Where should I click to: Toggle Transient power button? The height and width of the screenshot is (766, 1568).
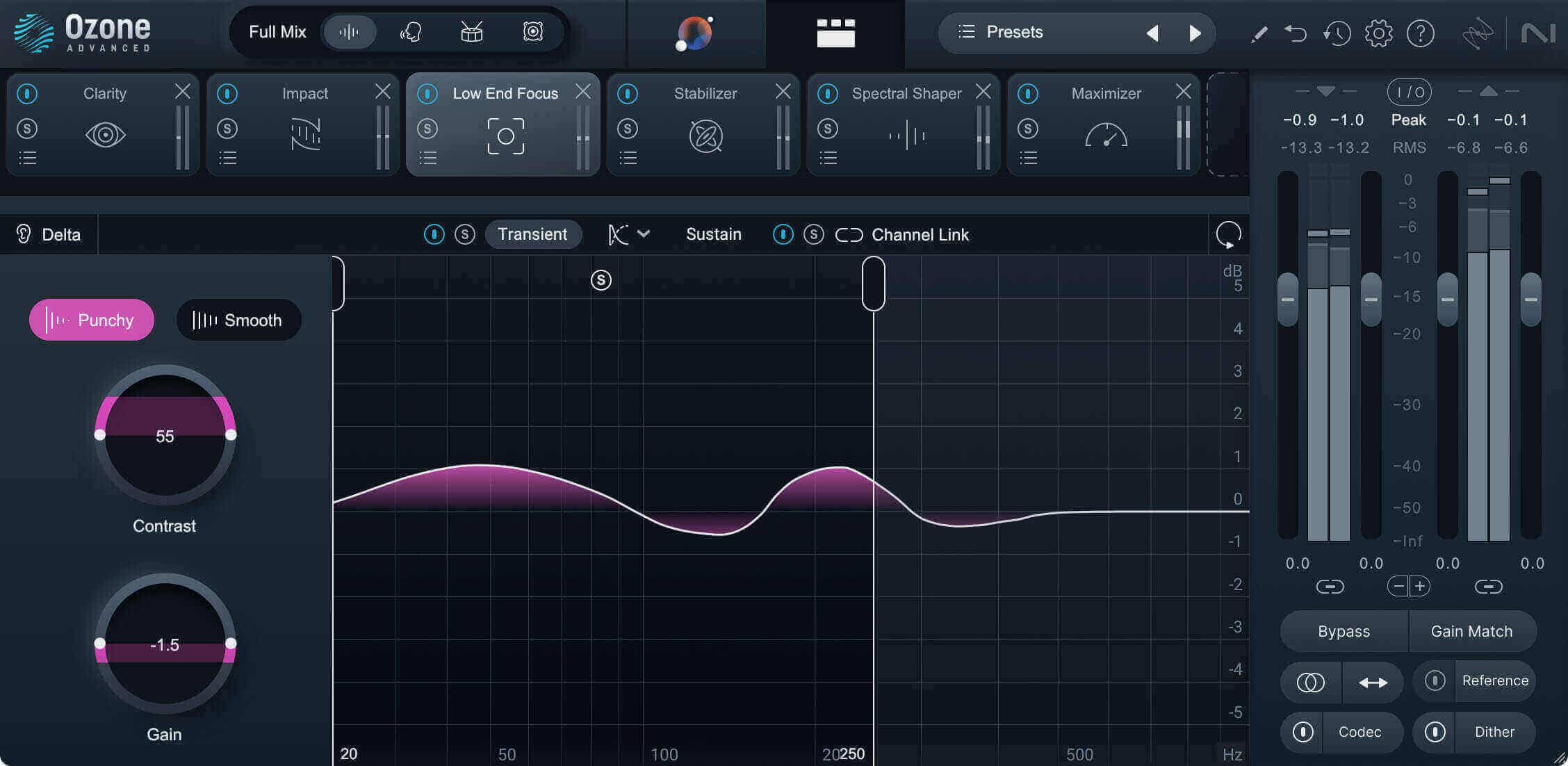(434, 234)
